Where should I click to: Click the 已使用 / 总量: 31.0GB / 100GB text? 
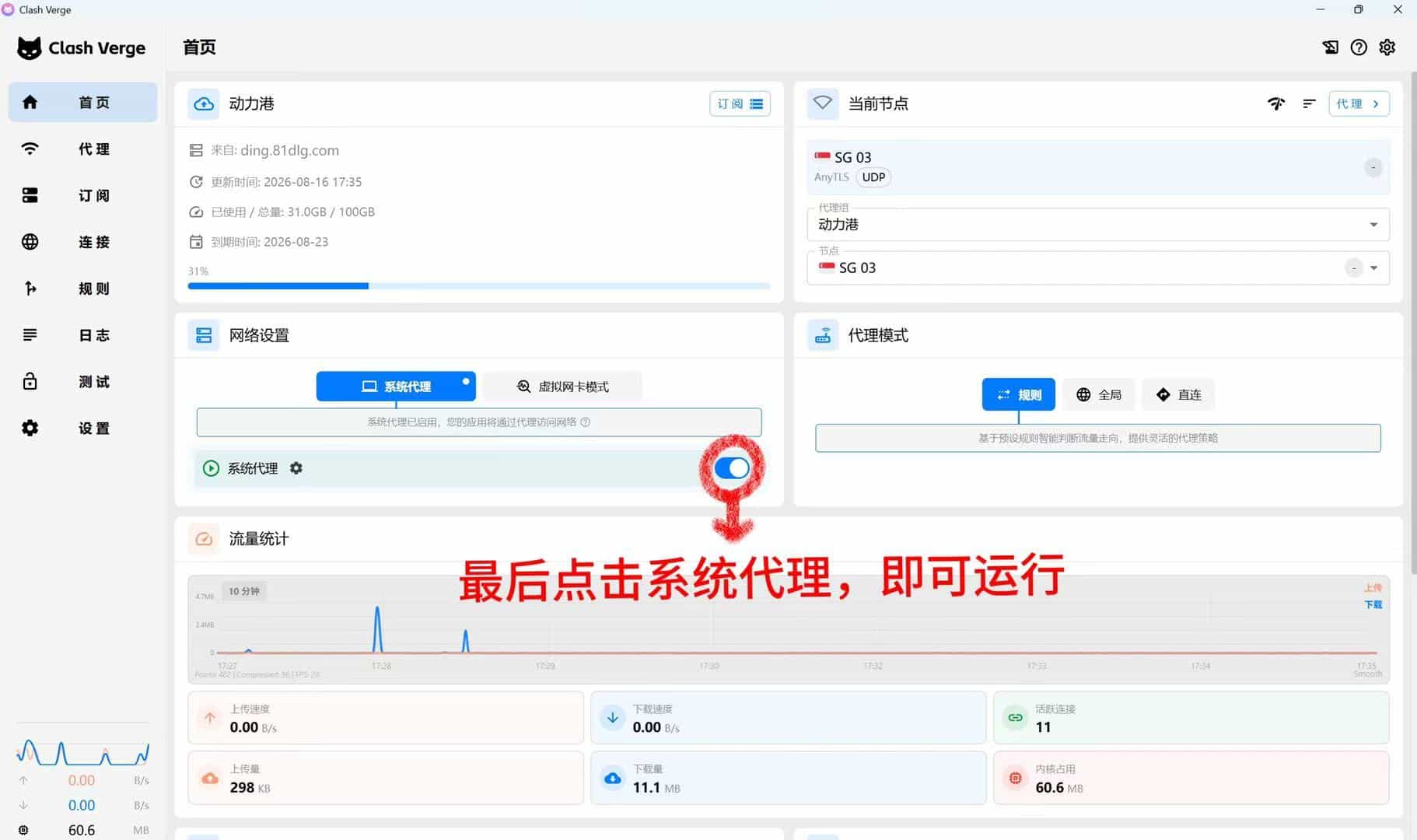(293, 212)
